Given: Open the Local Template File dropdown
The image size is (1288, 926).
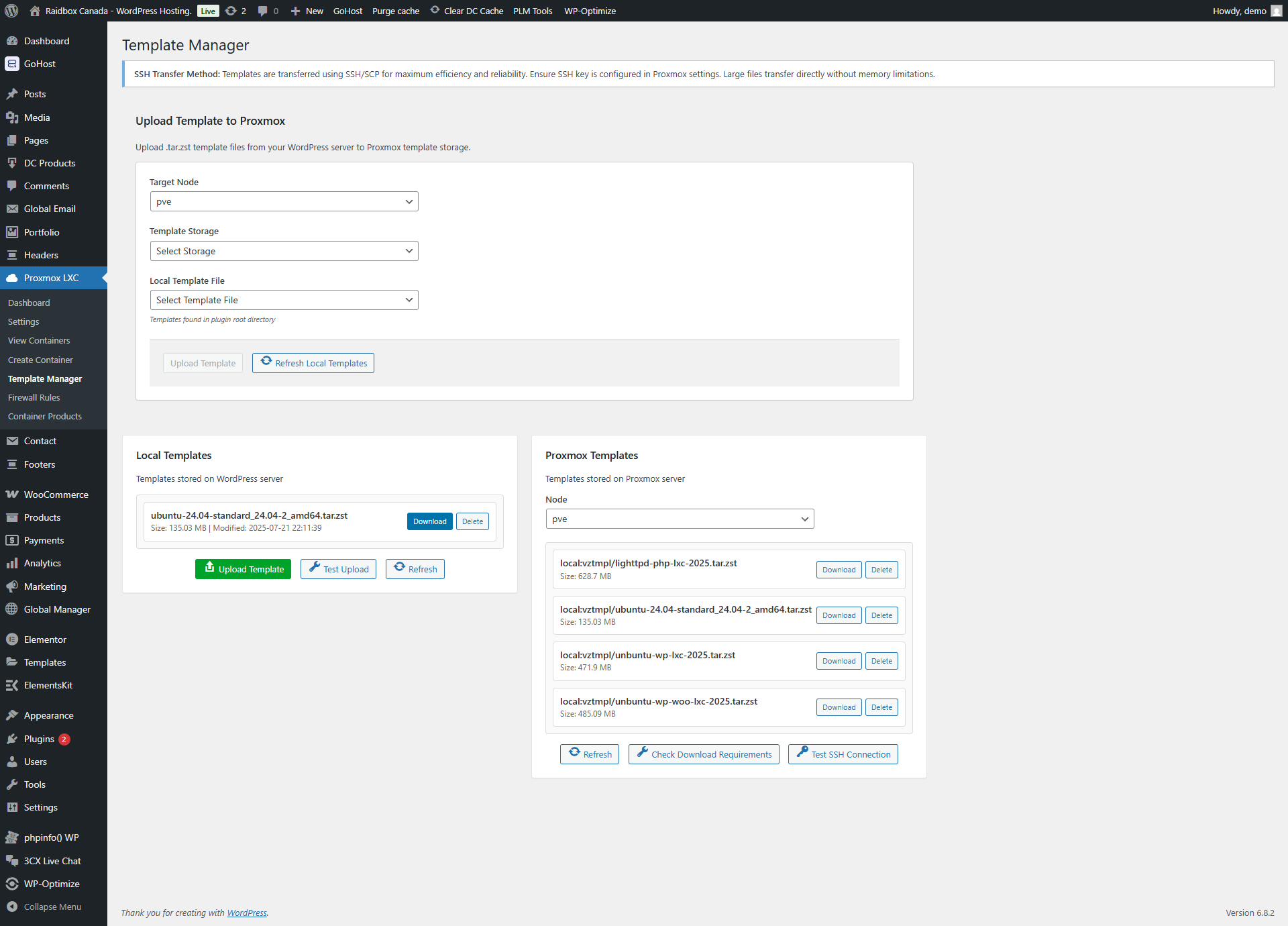Looking at the screenshot, I should 284,300.
